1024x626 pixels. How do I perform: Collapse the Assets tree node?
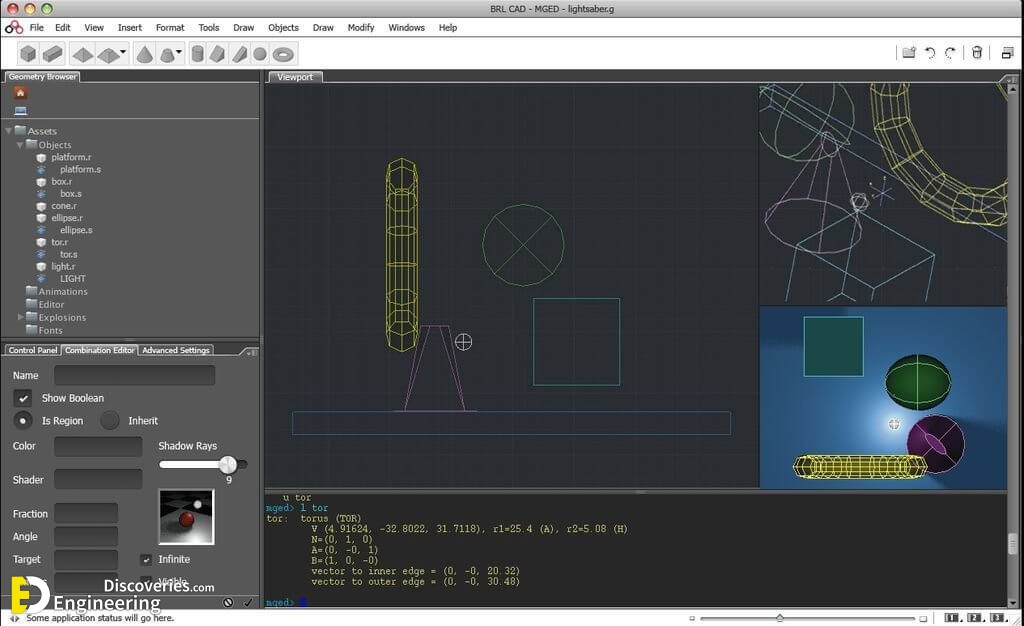tap(8, 131)
